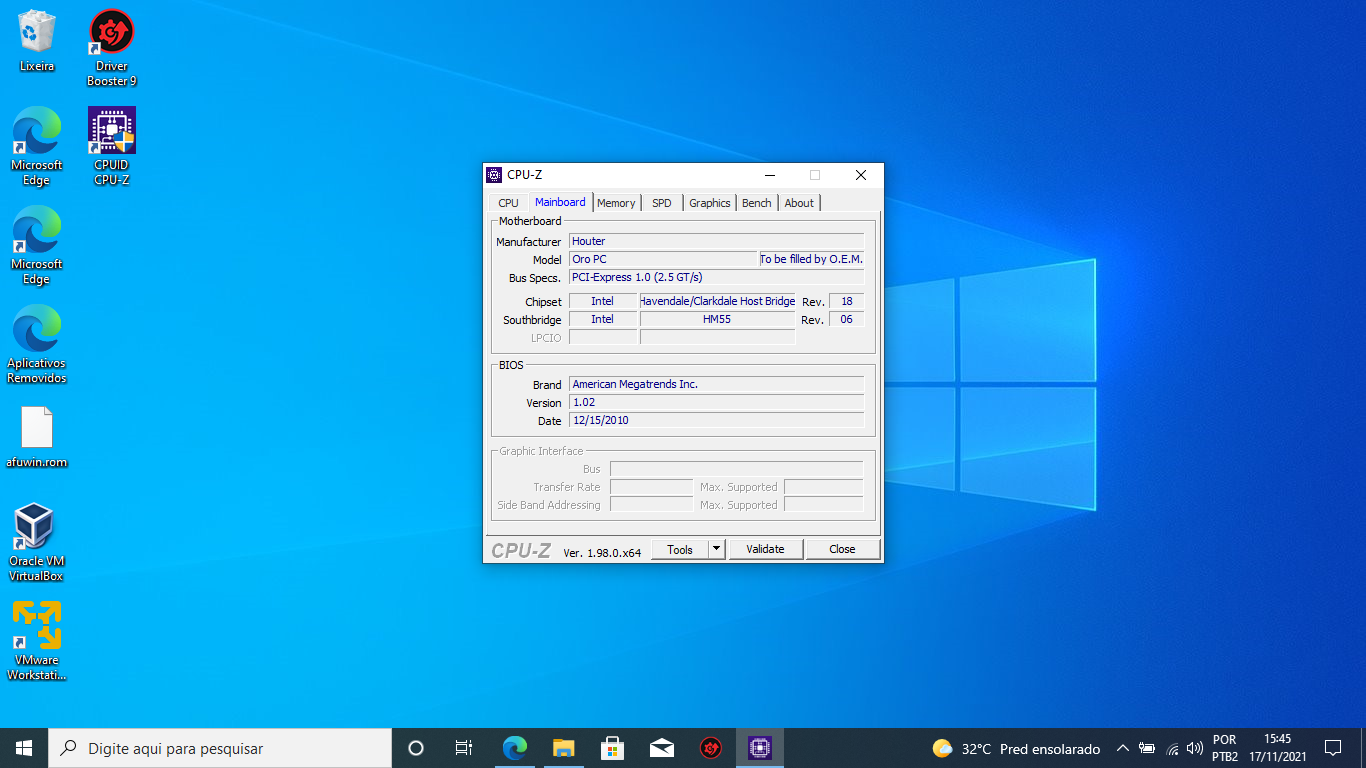Click the POR PTB2 language indicator

tap(1225, 748)
